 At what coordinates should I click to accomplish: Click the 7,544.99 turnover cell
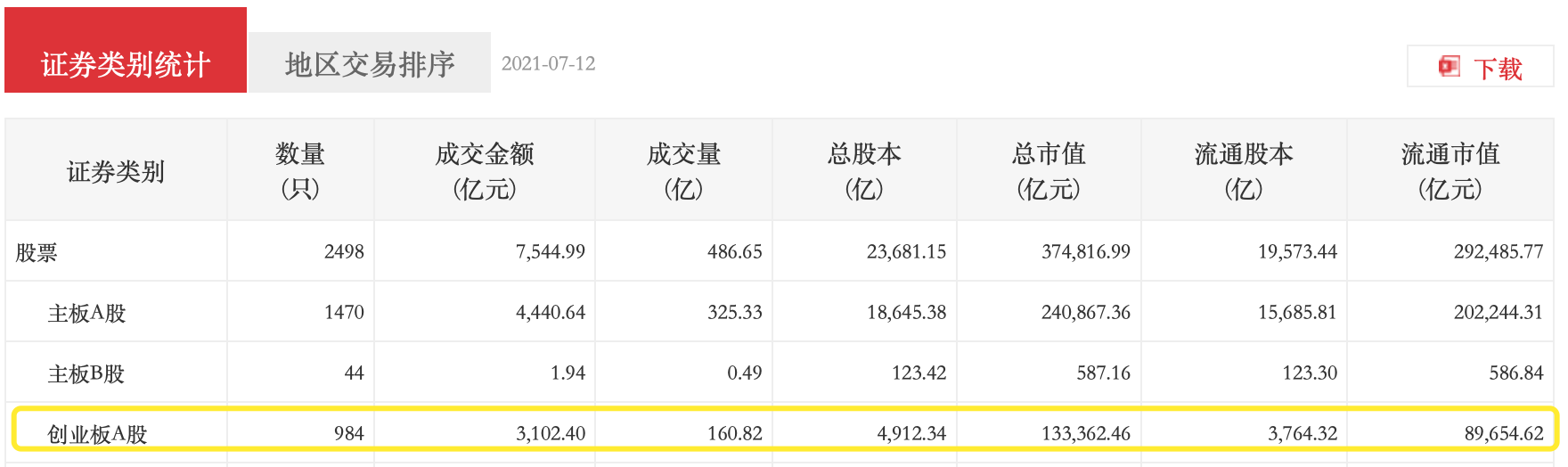(x=551, y=251)
